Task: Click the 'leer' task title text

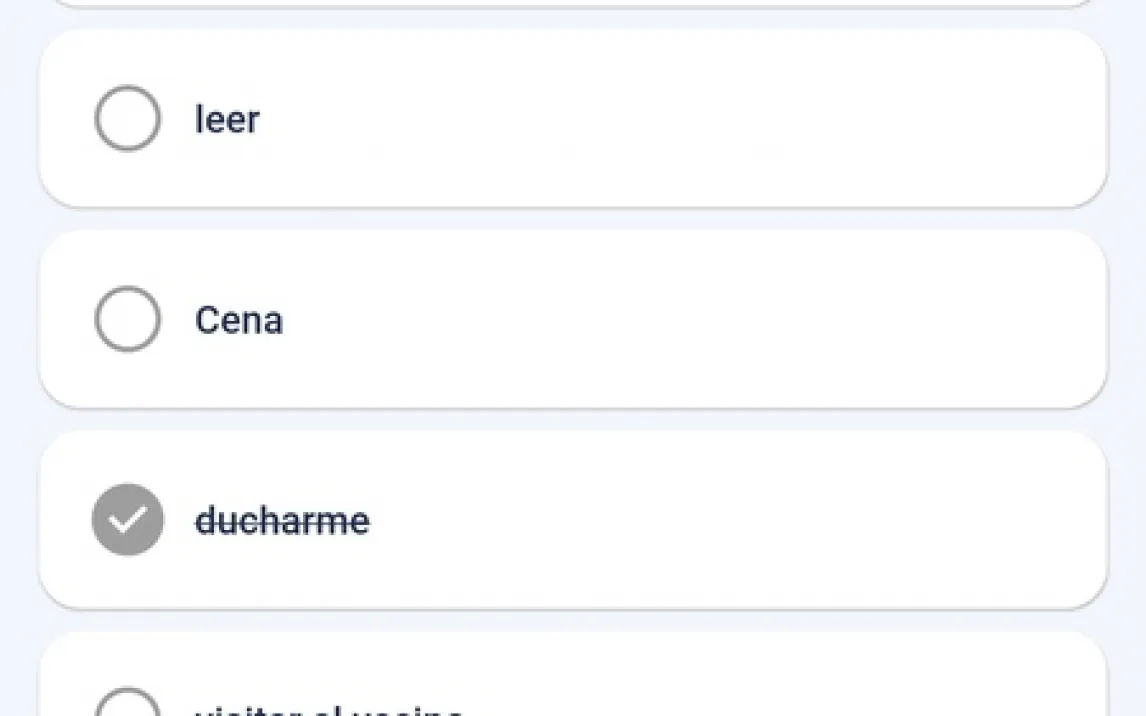Action: coord(227,119)
